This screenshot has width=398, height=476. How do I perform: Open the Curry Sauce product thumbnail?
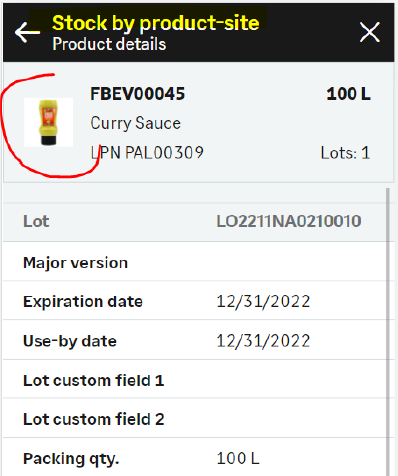(x=49, y=122)
